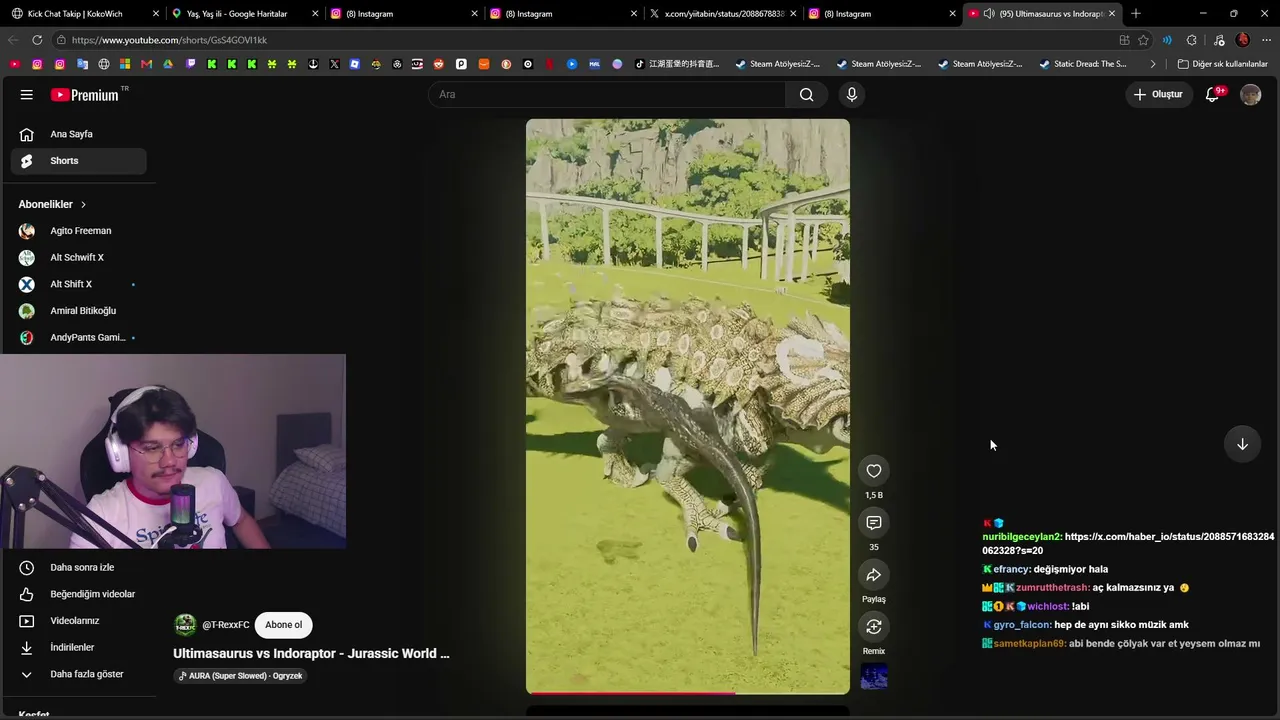Remix this Short
This screenshot has width=1280, height=720.
click(x=874, y=627)
